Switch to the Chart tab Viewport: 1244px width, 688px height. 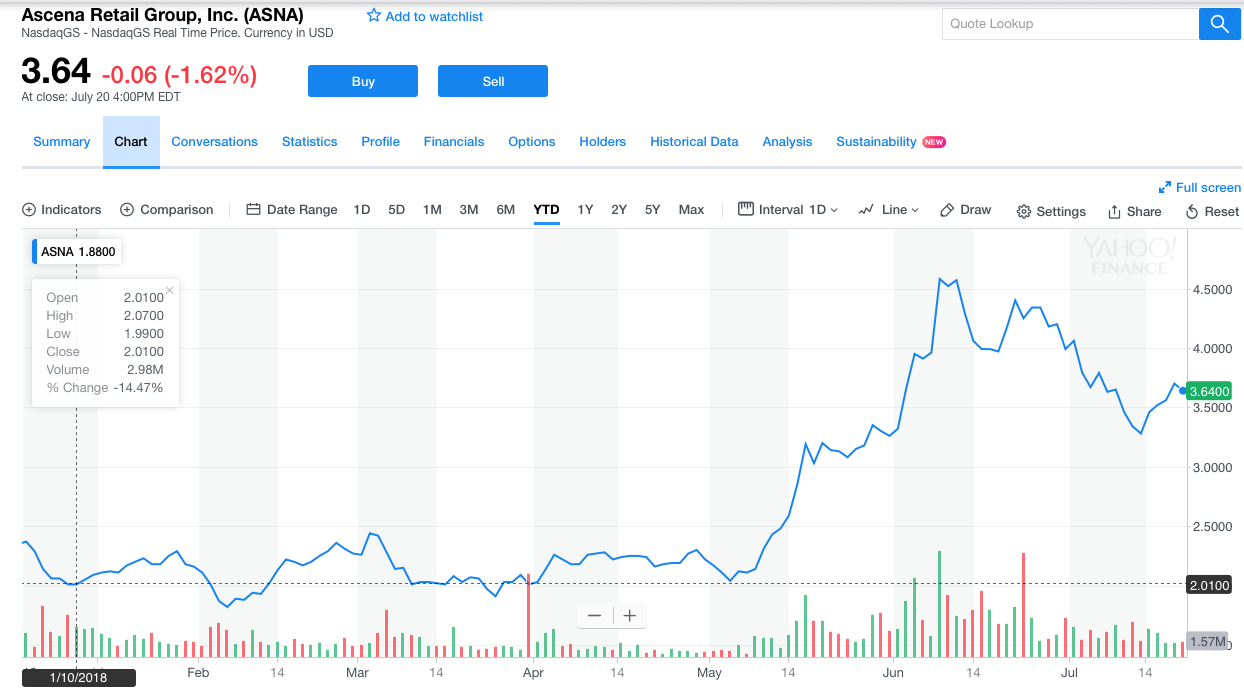(x=131, y=142)
